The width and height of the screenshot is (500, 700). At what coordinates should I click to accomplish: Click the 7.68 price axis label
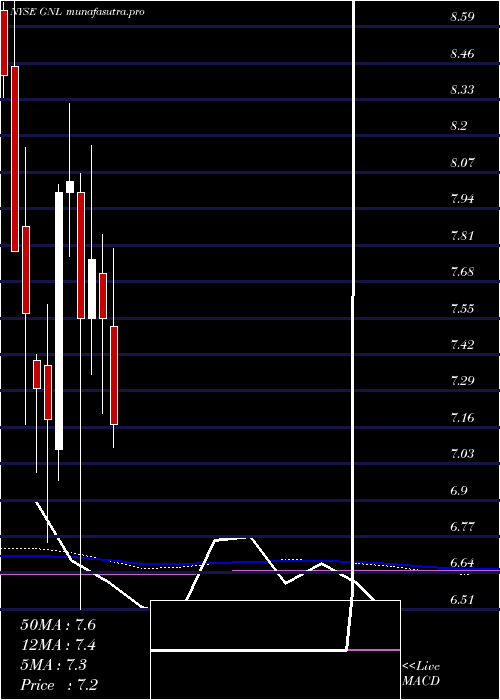point(462,272)
